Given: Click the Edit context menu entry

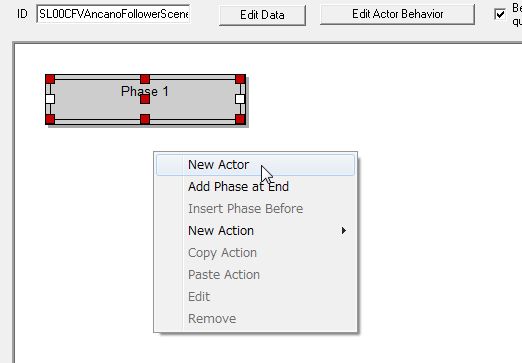Looking at the screenshot, I should coord(255,297).
